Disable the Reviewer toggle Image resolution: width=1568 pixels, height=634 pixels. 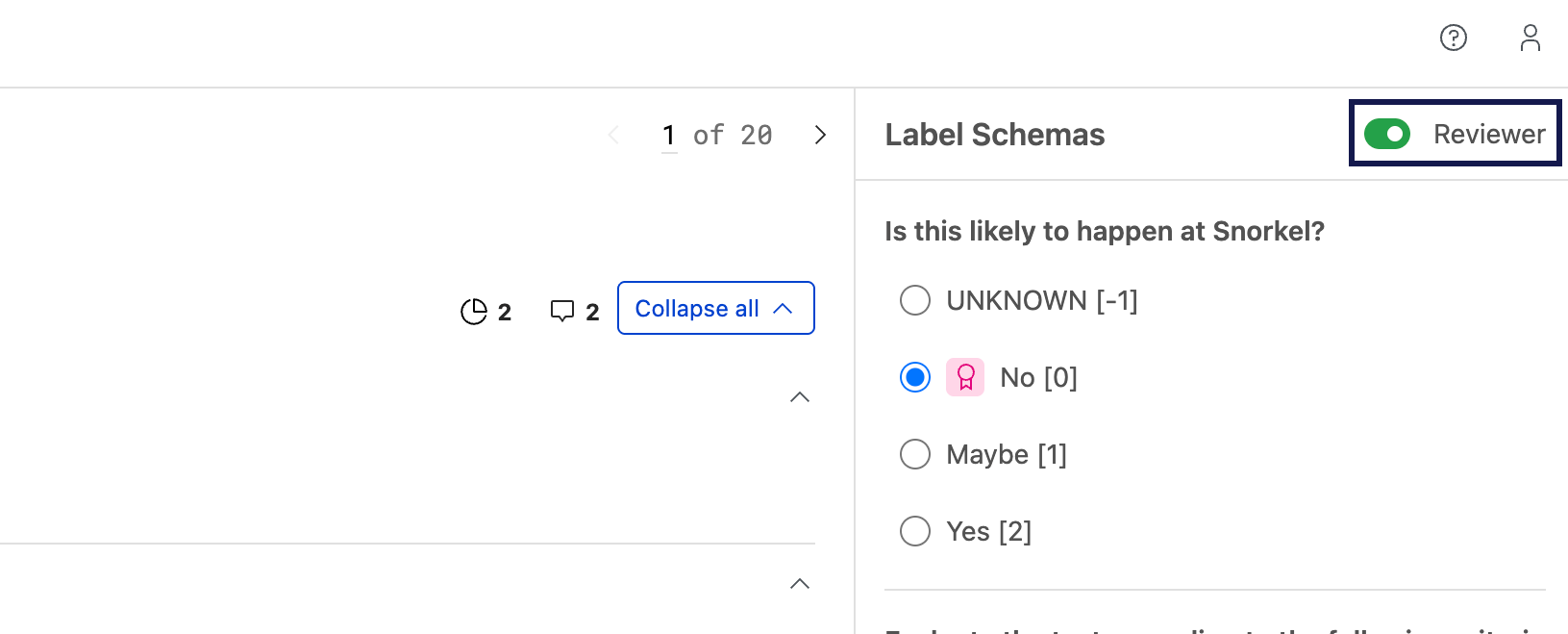pos(1387,134)
